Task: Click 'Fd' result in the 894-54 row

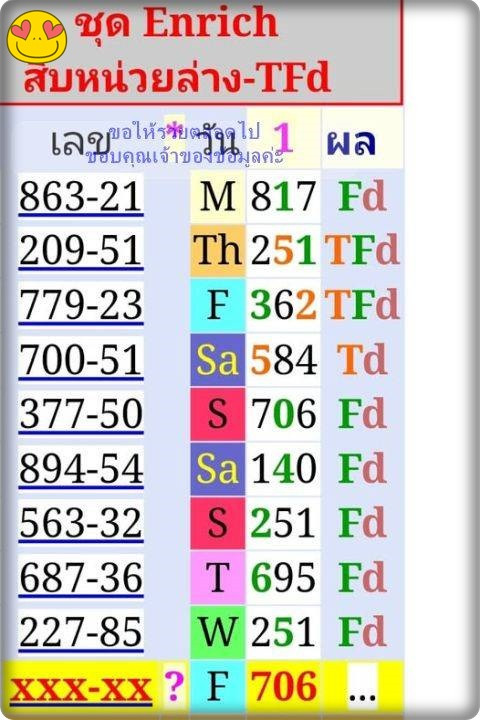Action: pyautogui.click(x=362, y=468)
